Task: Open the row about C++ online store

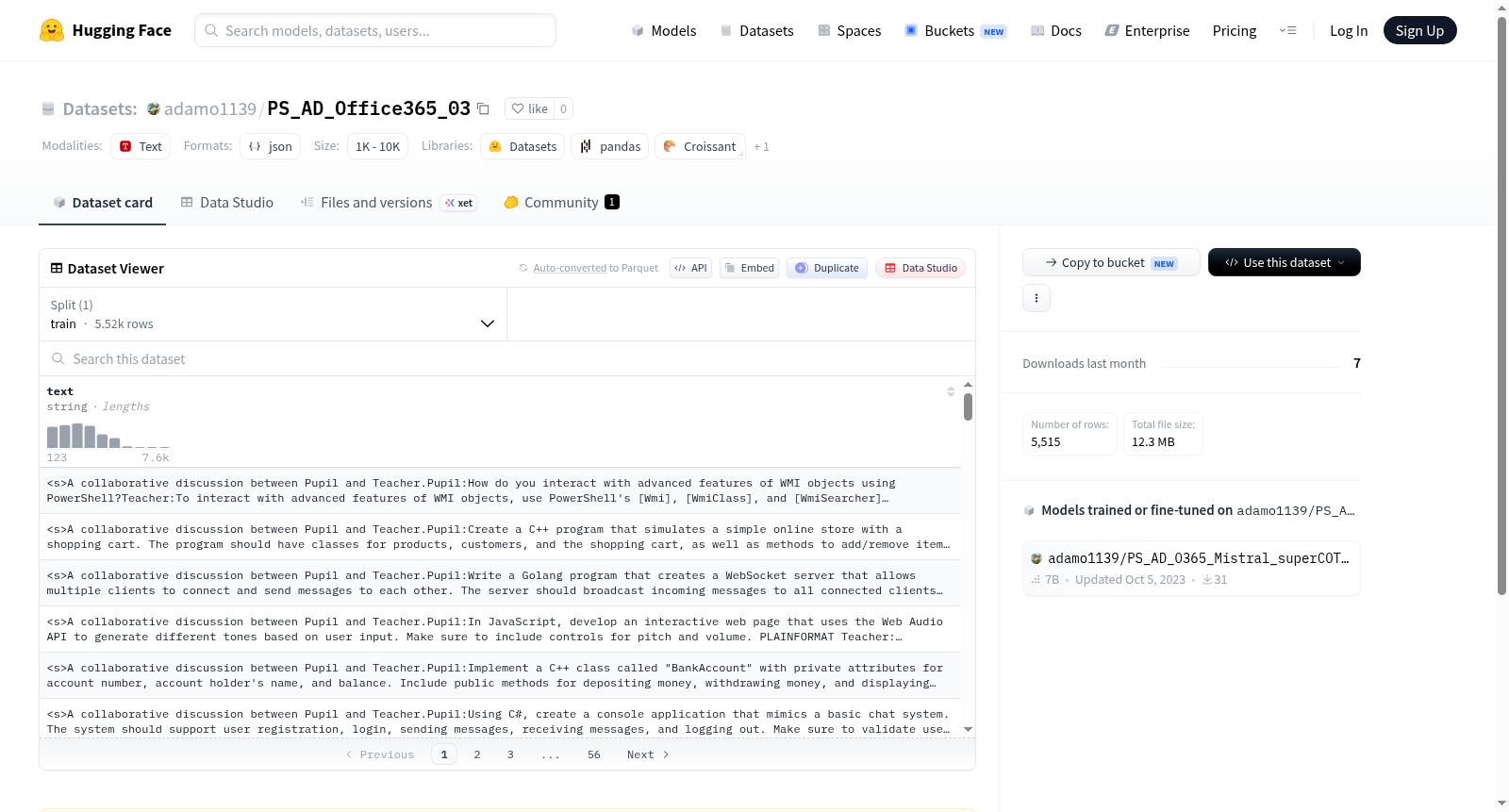Action: click(x=500, y=537)
